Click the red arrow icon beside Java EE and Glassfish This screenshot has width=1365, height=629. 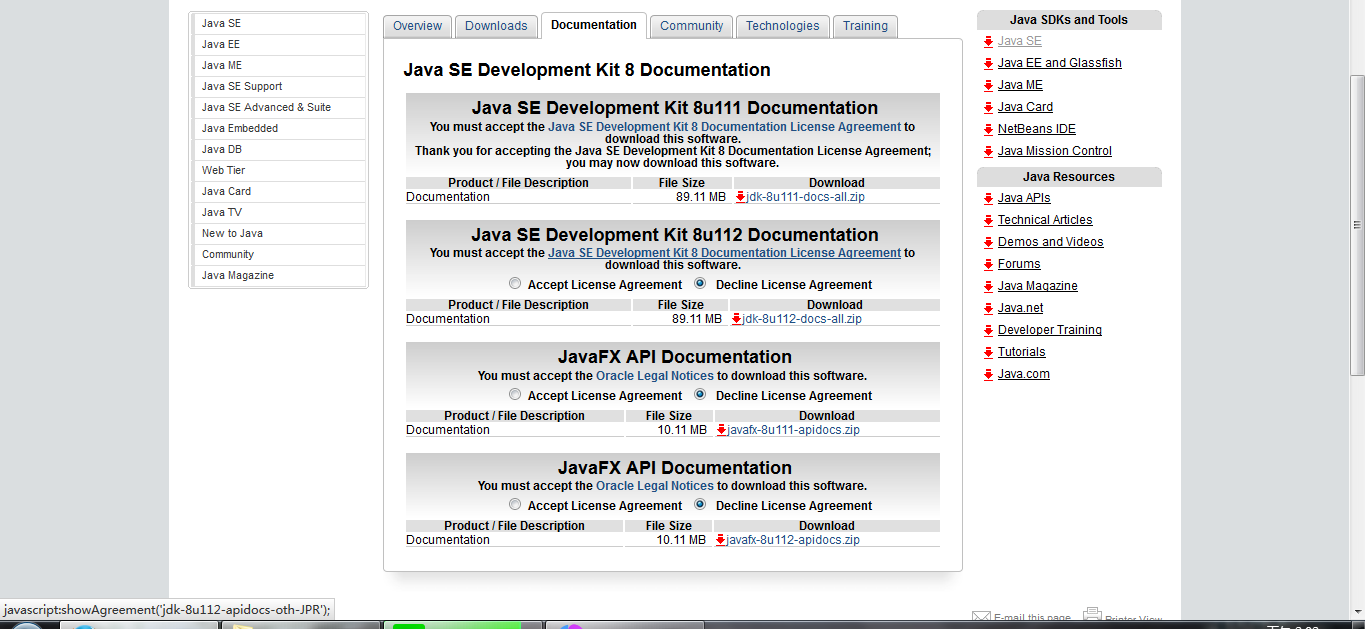[x=988, y=63]
